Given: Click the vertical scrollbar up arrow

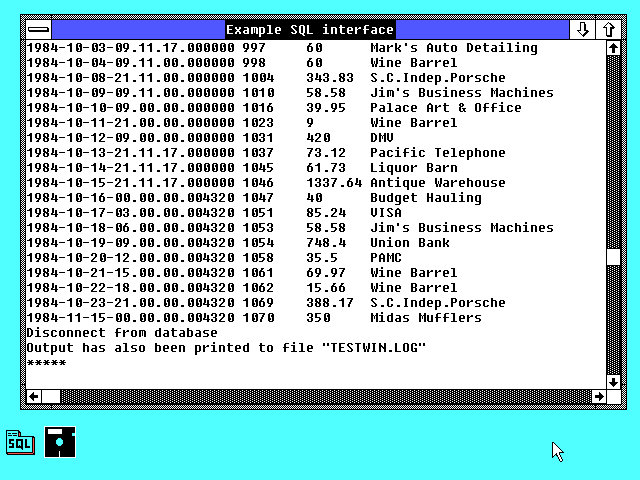Looking at the screenshot, I should coord(613,48).
